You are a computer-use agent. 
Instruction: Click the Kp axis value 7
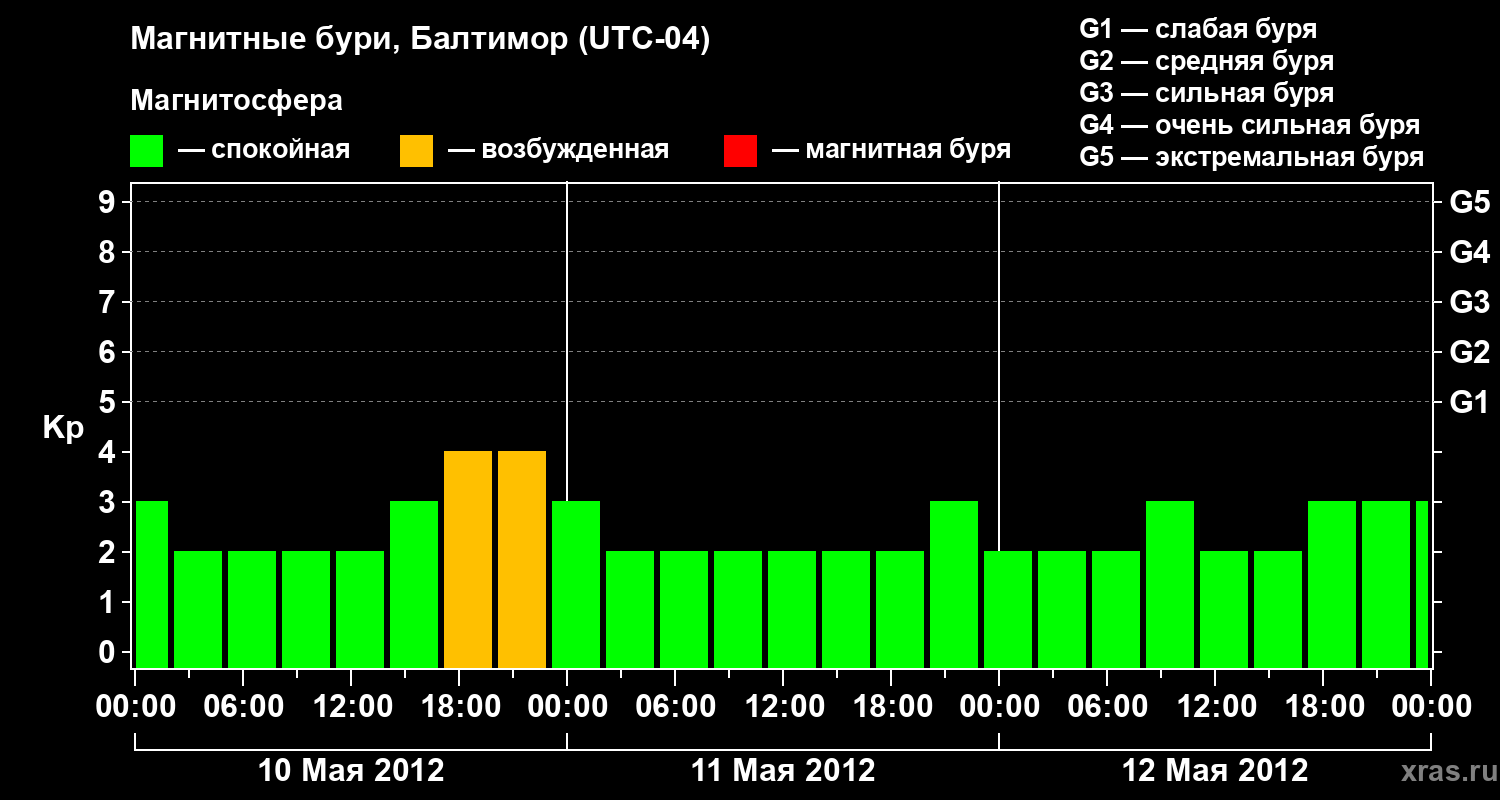pos(109,303)
